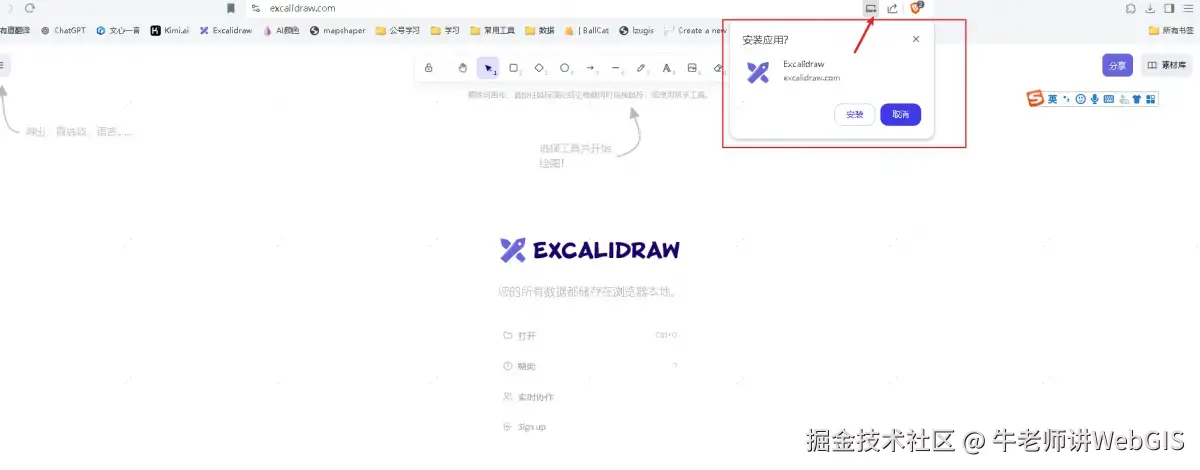
Task: Click the Sogou S logo icon
Action: click(1035, 98)
